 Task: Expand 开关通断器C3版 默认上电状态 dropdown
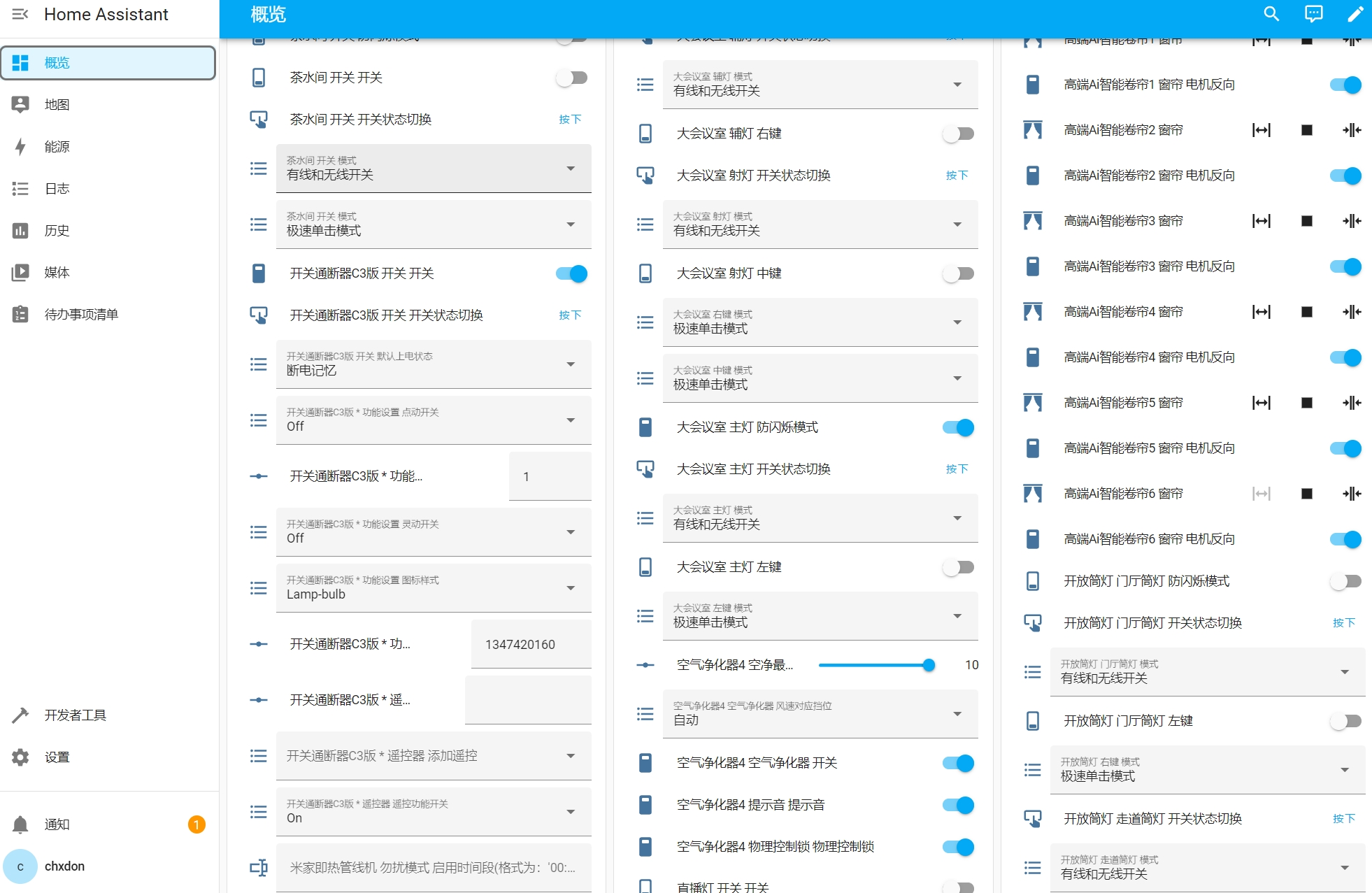pos(434,364)
